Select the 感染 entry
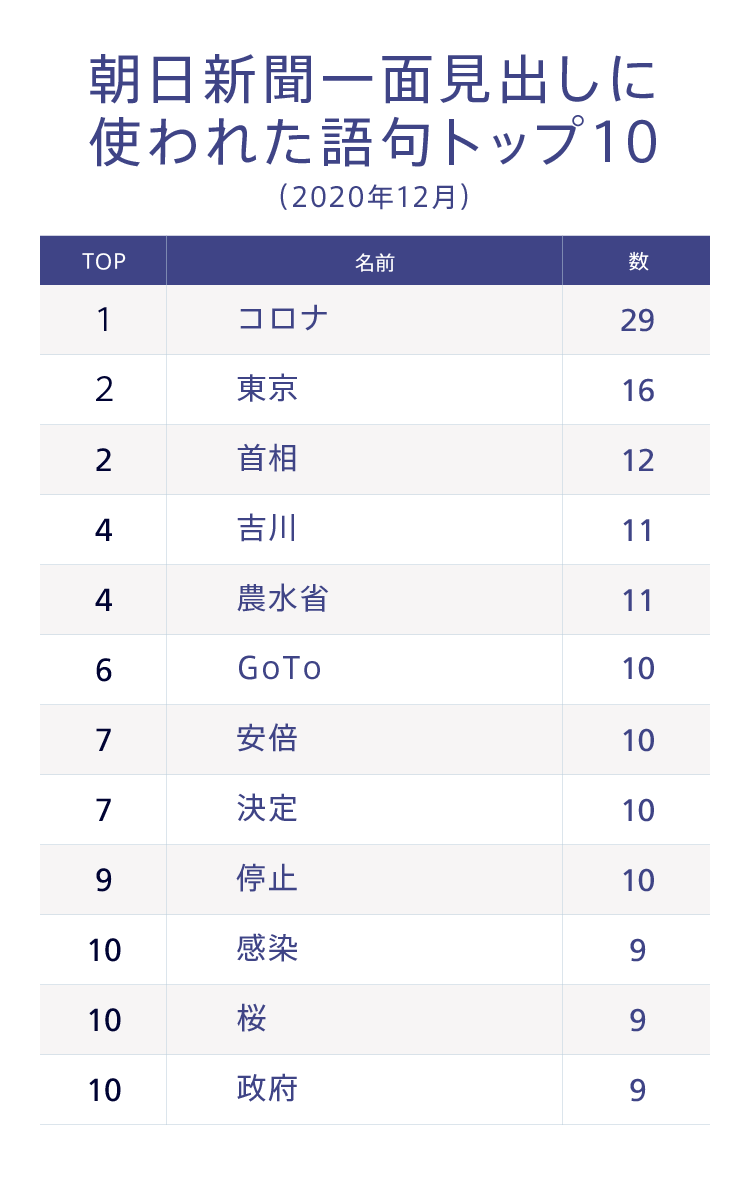 tap(267, 949)
